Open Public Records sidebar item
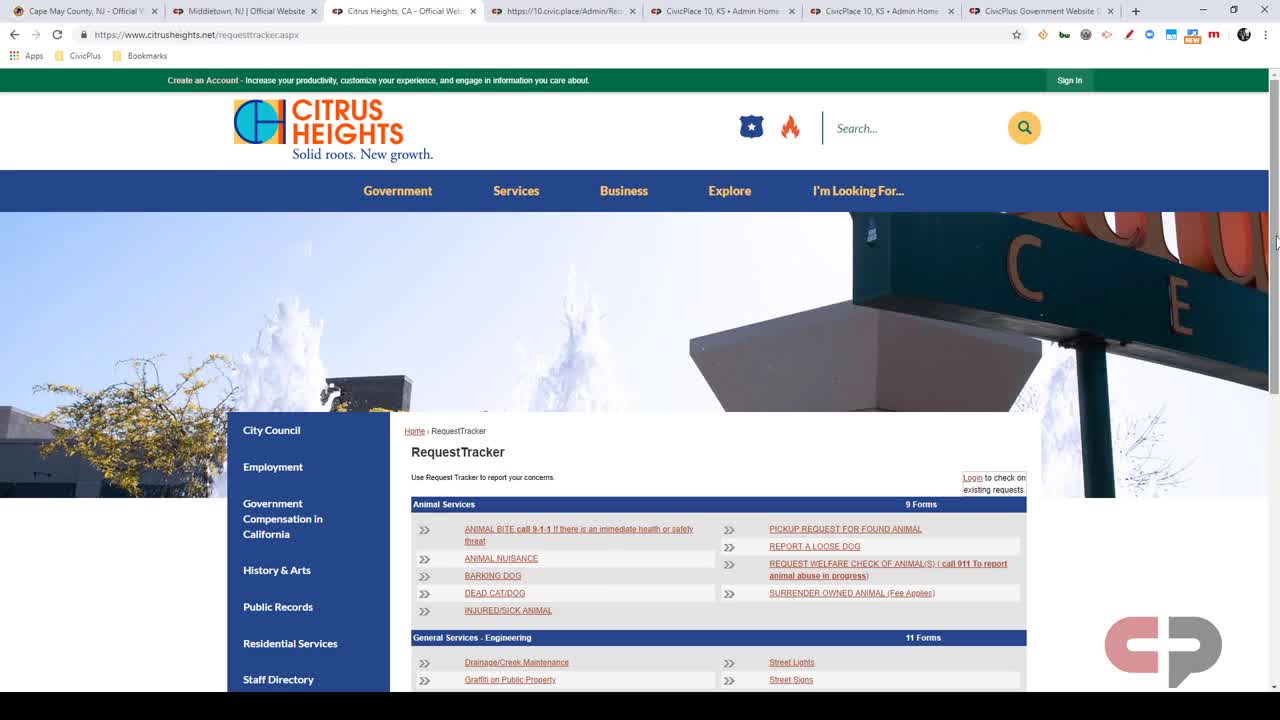Image resolution: width=1280 pixels, height=720 pixels. point(278,607)
